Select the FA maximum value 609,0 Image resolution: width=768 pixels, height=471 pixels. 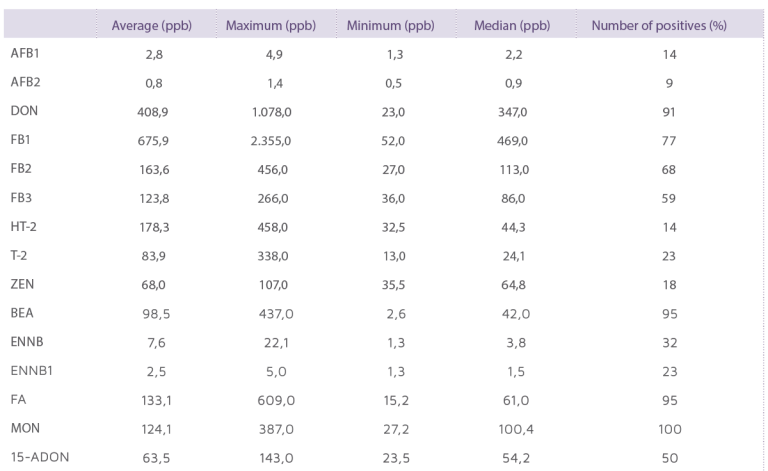(x=276, y=400)
